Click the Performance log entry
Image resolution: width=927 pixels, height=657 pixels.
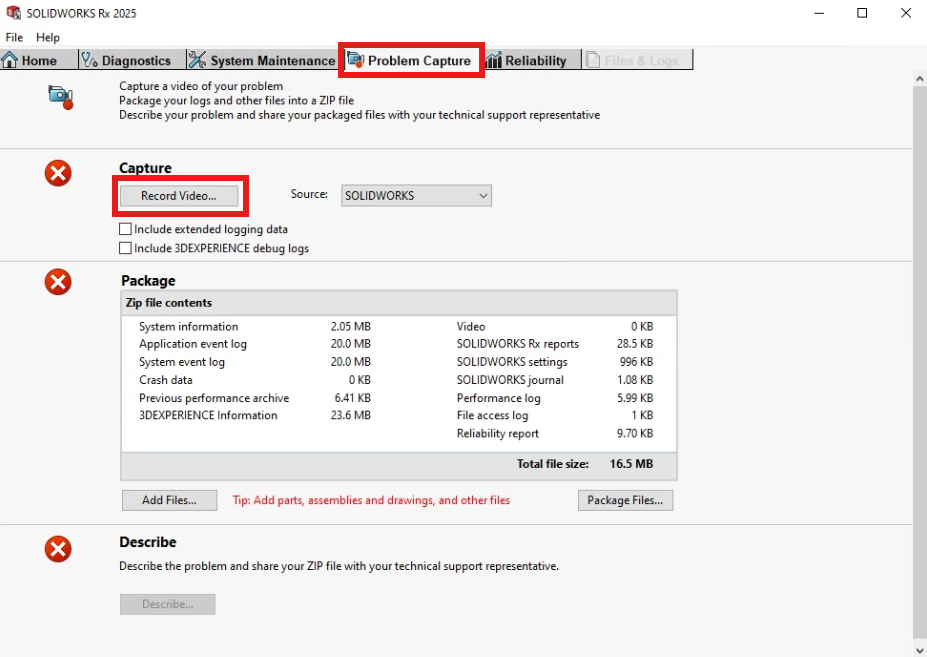pos(498,398)
